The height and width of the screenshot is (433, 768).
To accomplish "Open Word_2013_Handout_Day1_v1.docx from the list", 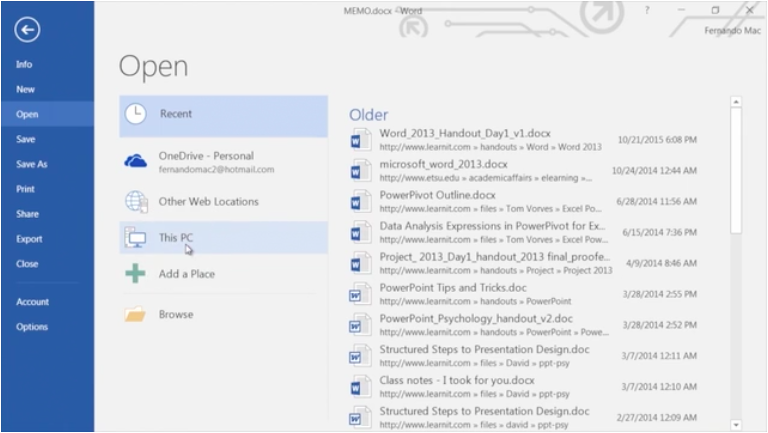I will coord(465,133).
